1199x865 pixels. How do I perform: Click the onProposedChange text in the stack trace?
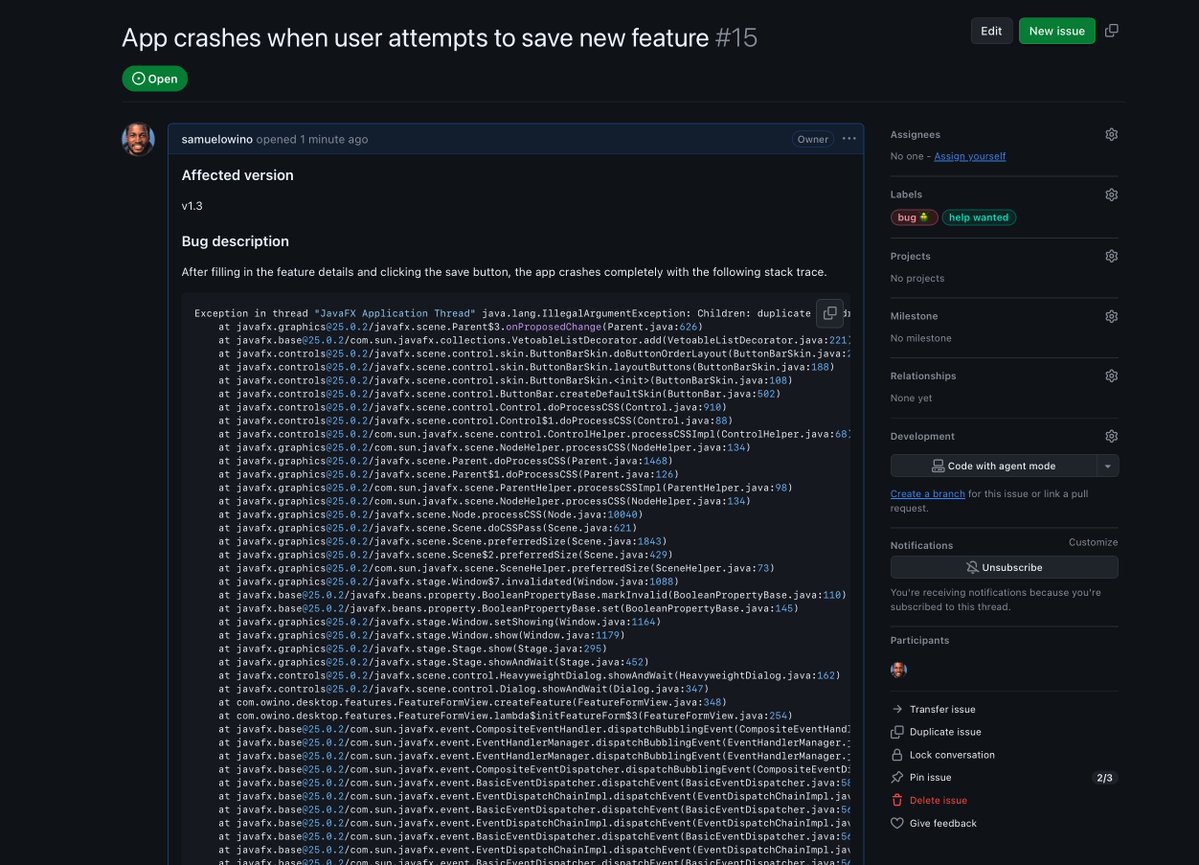554,327
